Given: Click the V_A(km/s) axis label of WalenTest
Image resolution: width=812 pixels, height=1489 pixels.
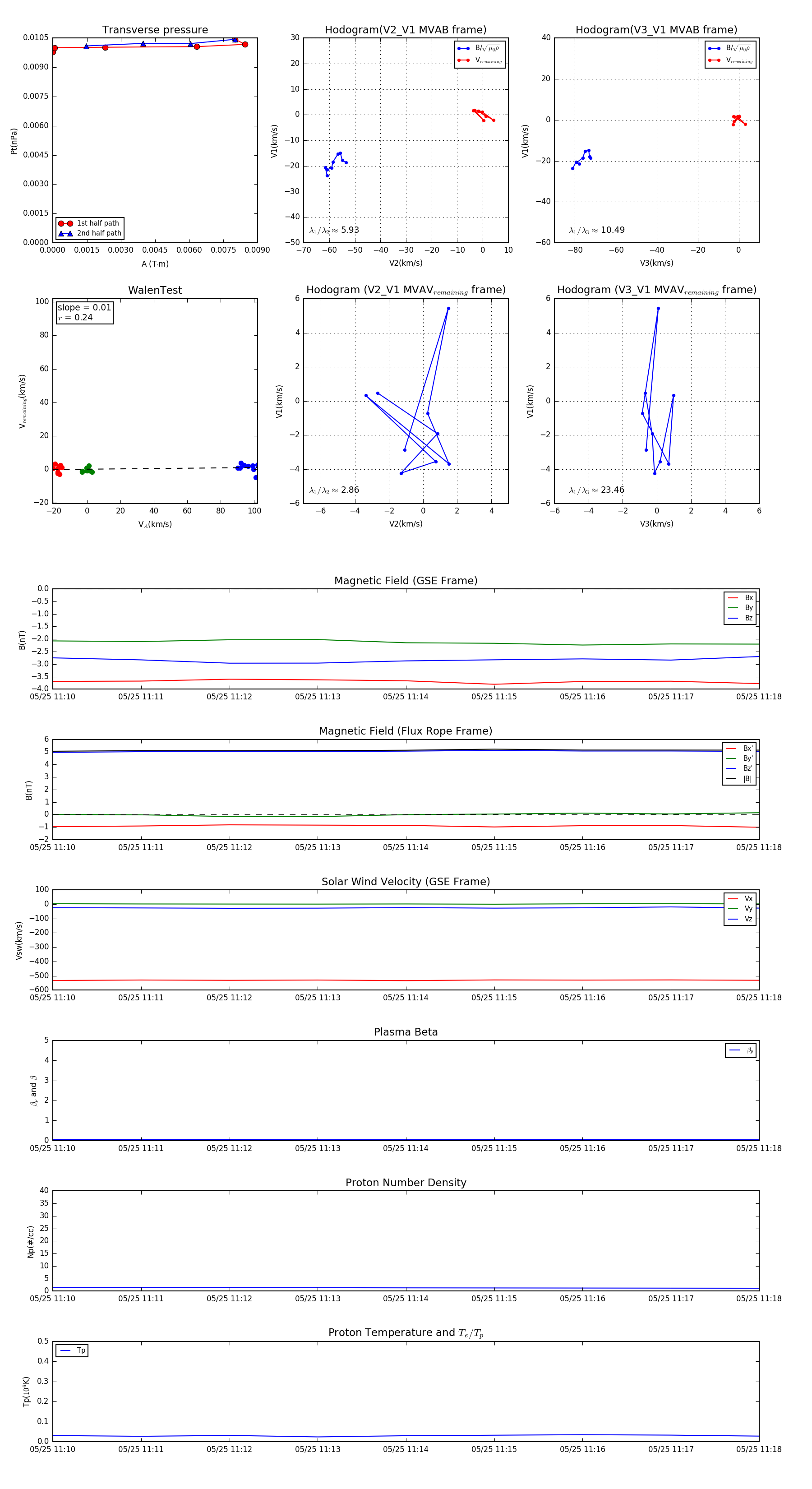Looking at the screenshot, I should pyautogui.click(x=155, y=524).
